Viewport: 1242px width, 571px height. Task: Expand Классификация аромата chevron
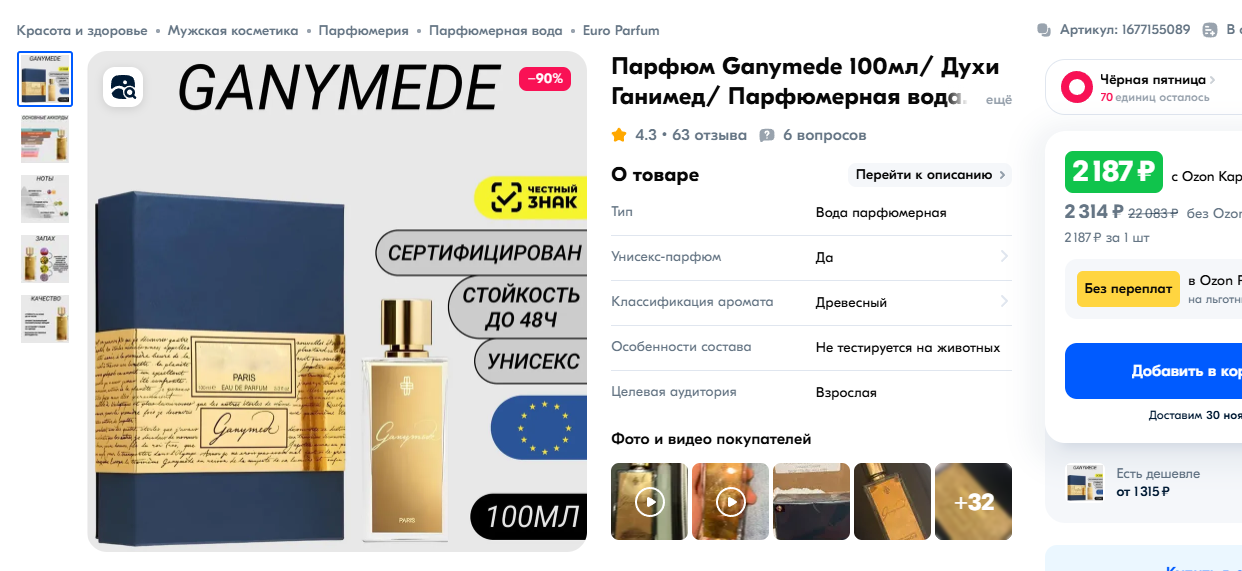tap(1004, 302)
